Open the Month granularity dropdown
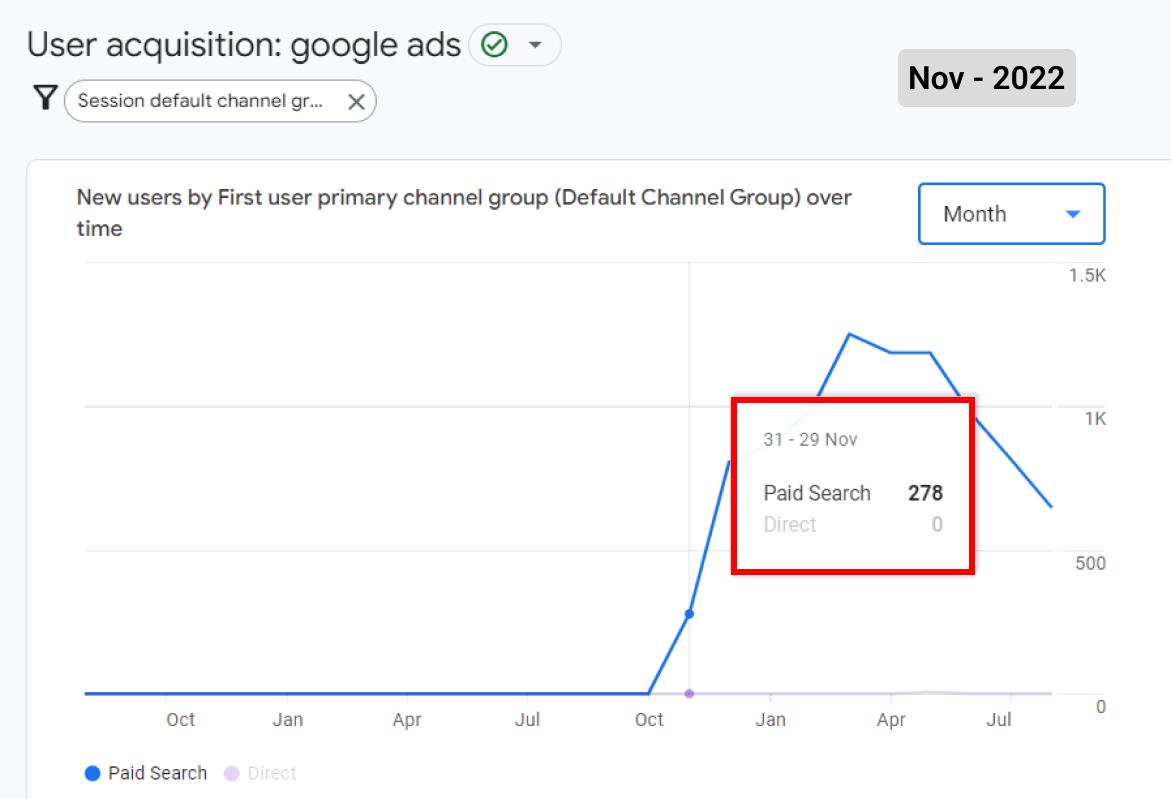The height and width of the screenshot is (799, 1171). point(1011,214)
